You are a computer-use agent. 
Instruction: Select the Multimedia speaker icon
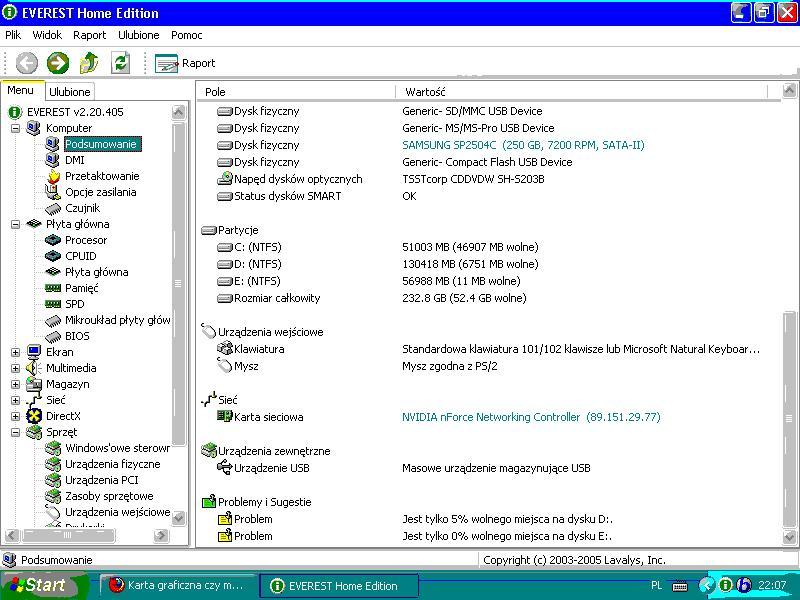point(34,368)
